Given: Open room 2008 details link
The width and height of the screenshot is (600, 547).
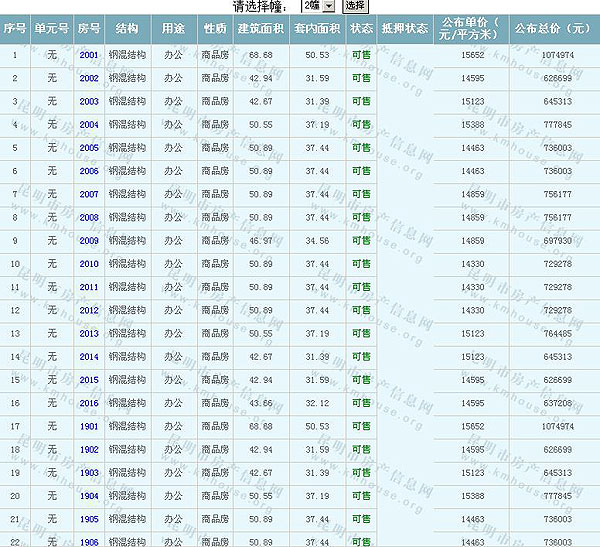Looking at the screenshot, I should coord(89,217).
